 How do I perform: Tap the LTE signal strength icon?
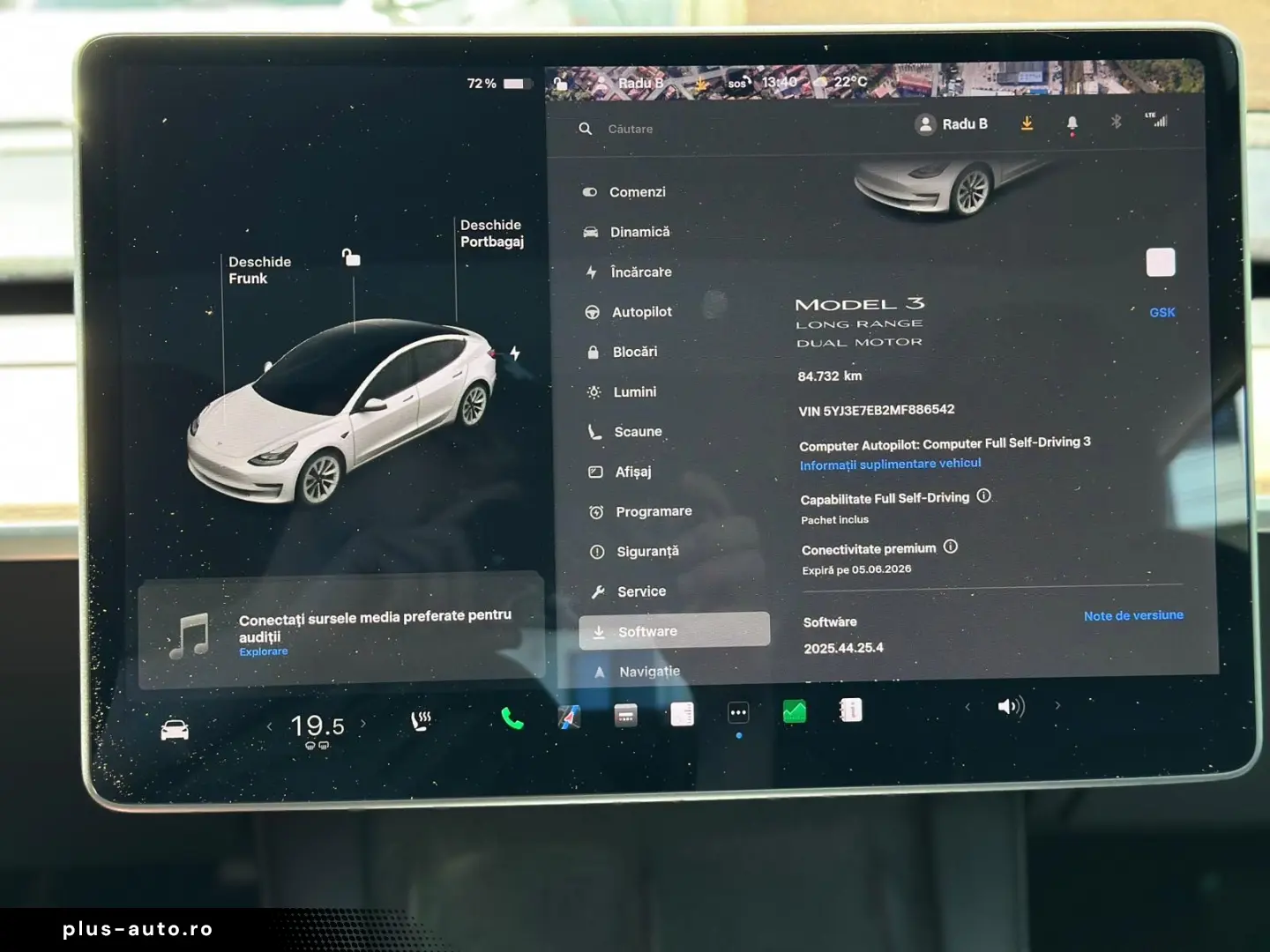pos(1156,120)
